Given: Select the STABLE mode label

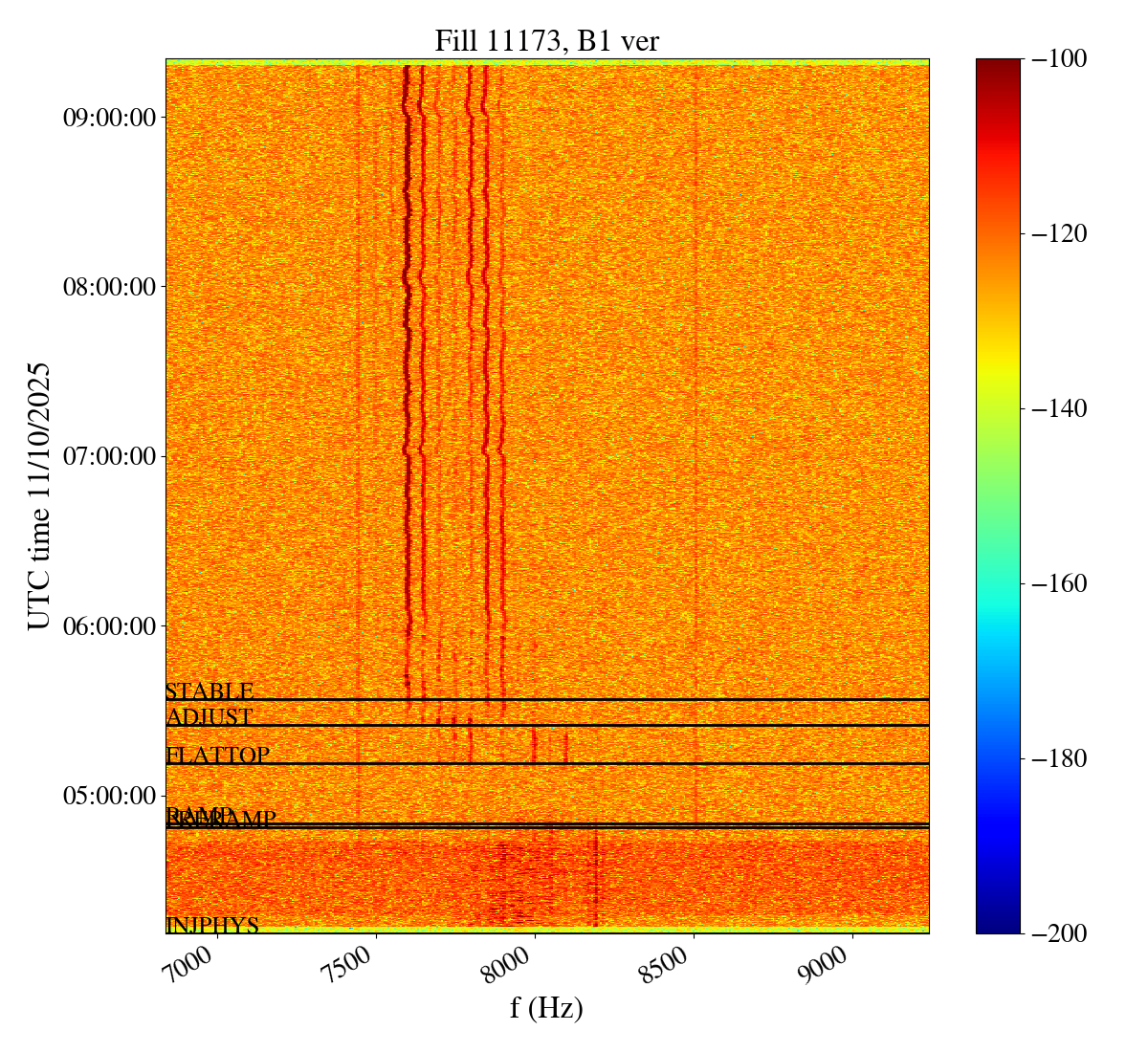Looking at the screenshot, I should pos(210,691).
